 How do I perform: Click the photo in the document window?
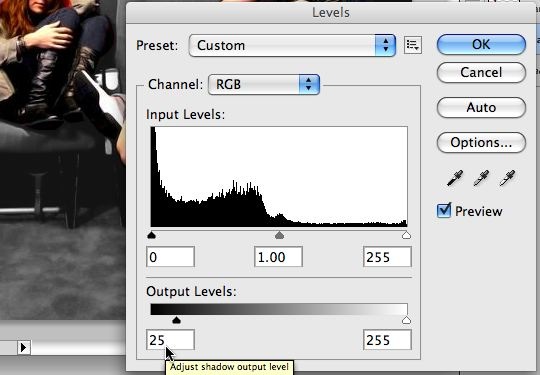(63, 160)
